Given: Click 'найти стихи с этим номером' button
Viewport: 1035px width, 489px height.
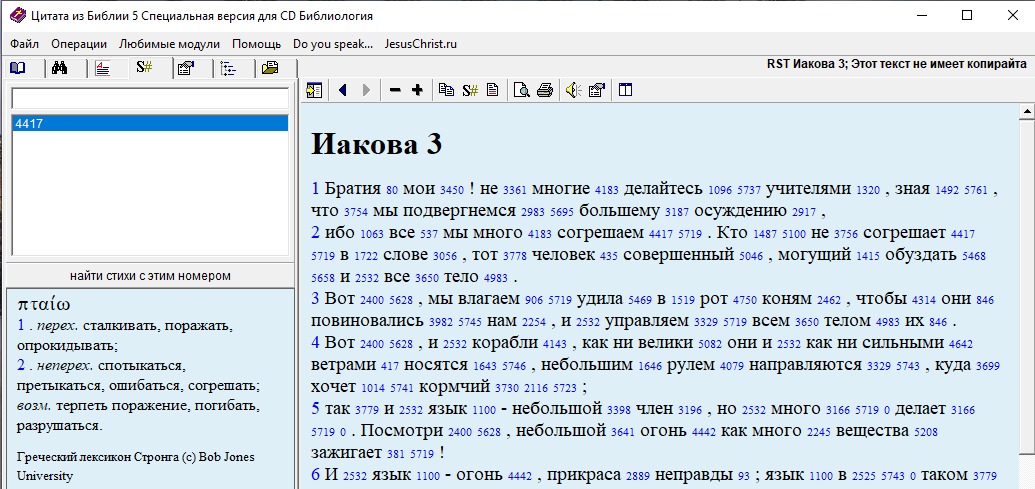Looking at the screenshot, I should [x=150, y=275].
